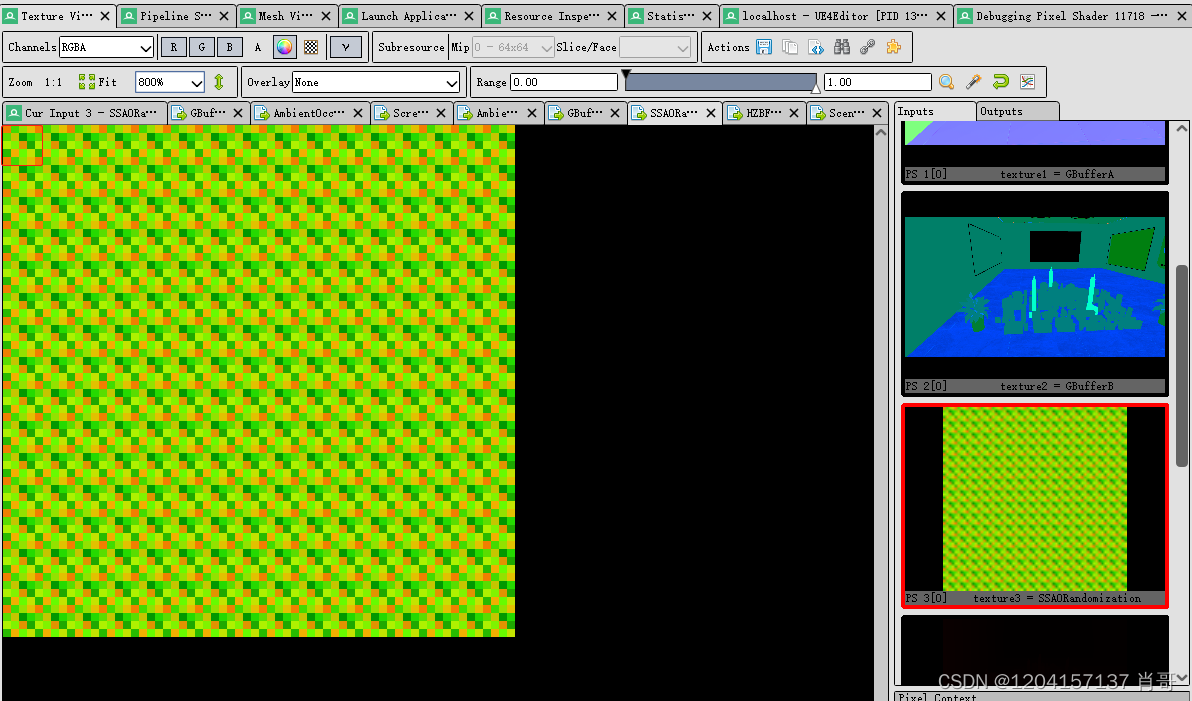
Task: Close the HZBF tab
Action: click(x=794, y=113)
